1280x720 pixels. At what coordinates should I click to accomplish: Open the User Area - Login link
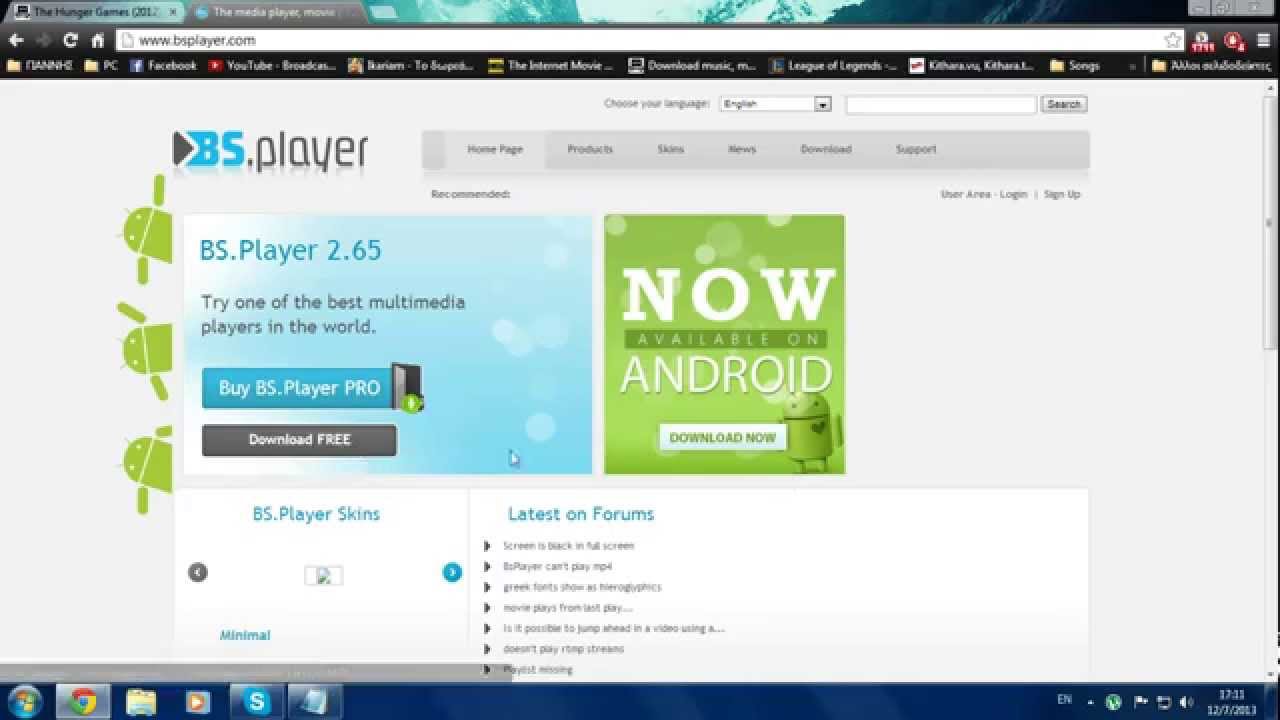click(984, 194)
